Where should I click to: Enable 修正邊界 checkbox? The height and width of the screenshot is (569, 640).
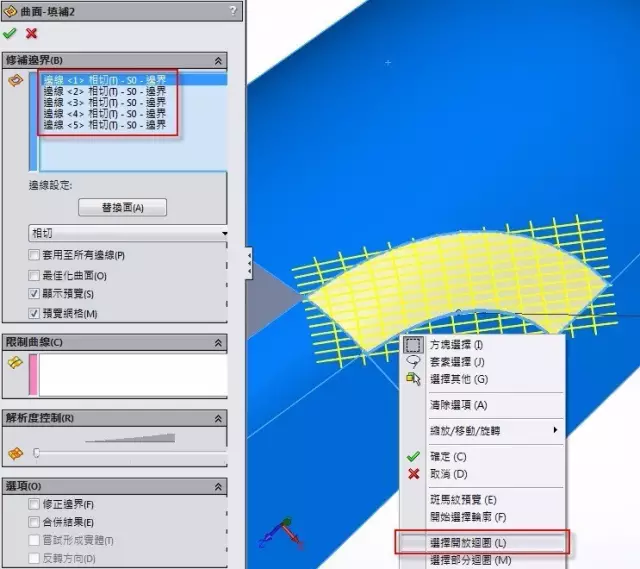click(x=34, y=504)
